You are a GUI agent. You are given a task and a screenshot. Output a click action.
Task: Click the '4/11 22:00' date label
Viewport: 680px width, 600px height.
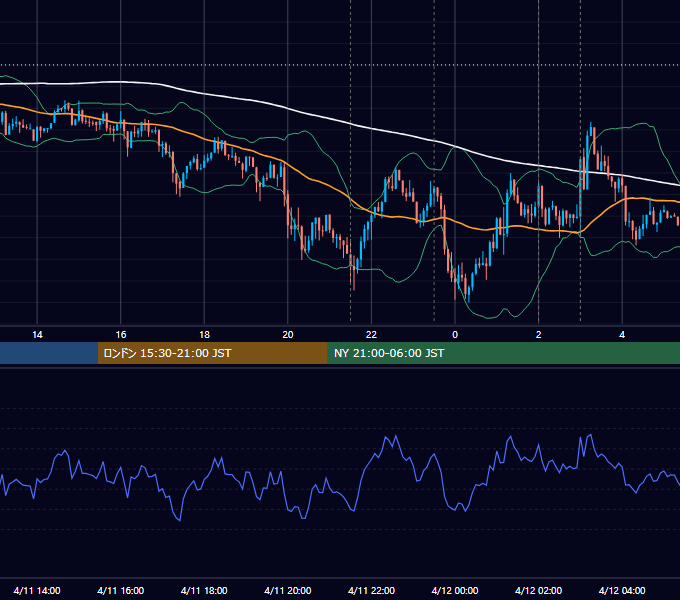coord(371,590)
